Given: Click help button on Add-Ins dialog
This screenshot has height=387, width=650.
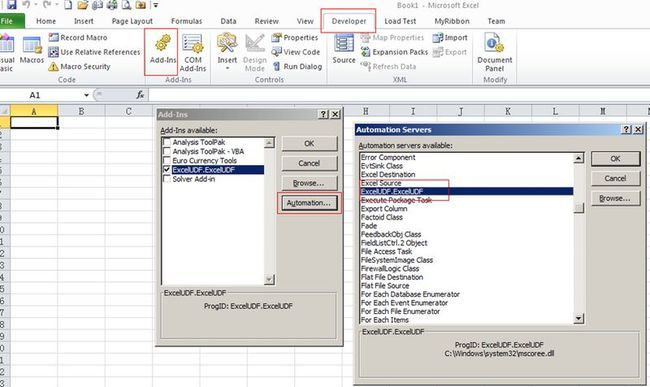Looking at the screenshot, I should pyautogui.click(x=323, y=114).
